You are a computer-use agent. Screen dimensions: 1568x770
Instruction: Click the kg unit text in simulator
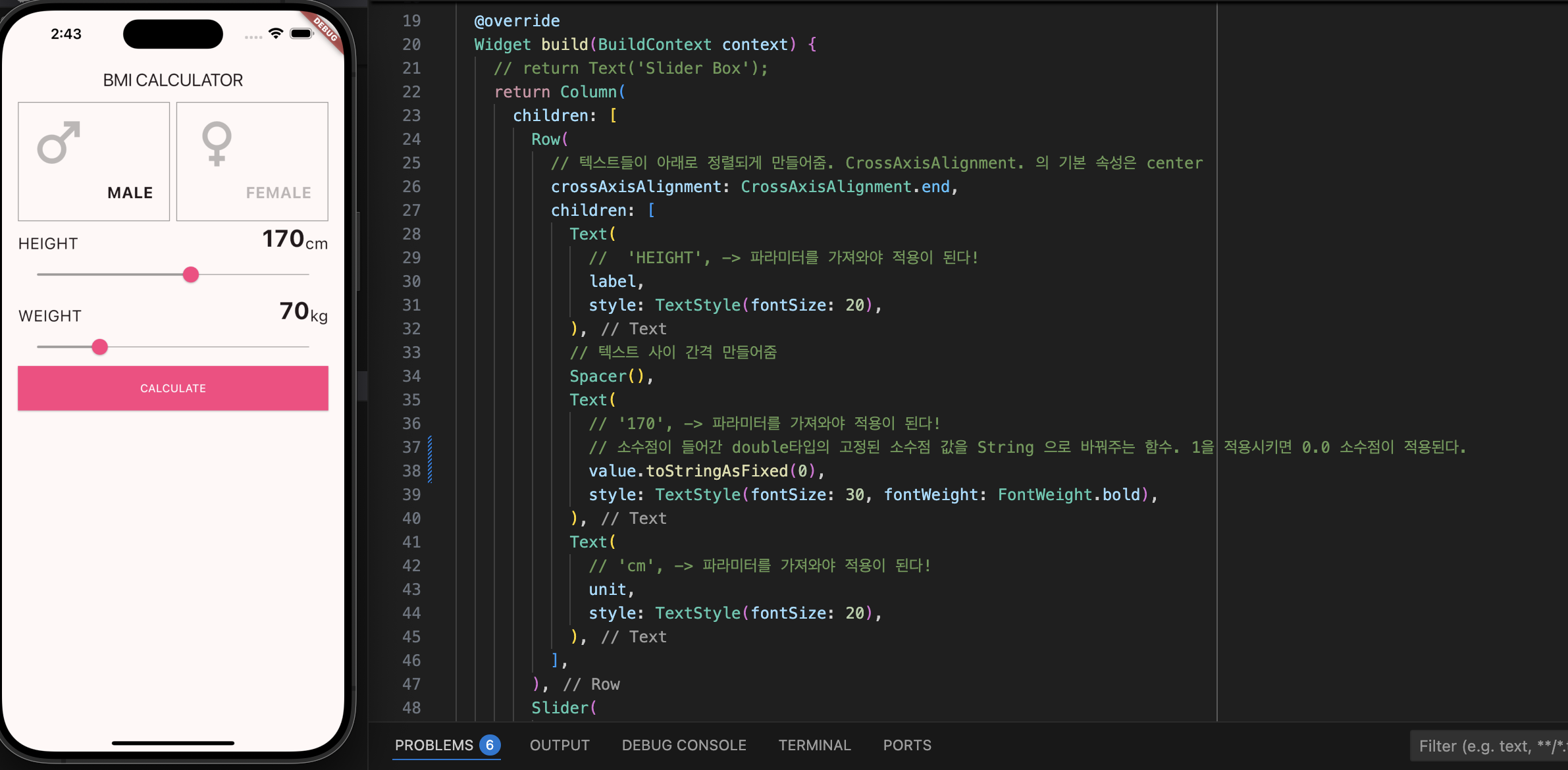[319, 316]
